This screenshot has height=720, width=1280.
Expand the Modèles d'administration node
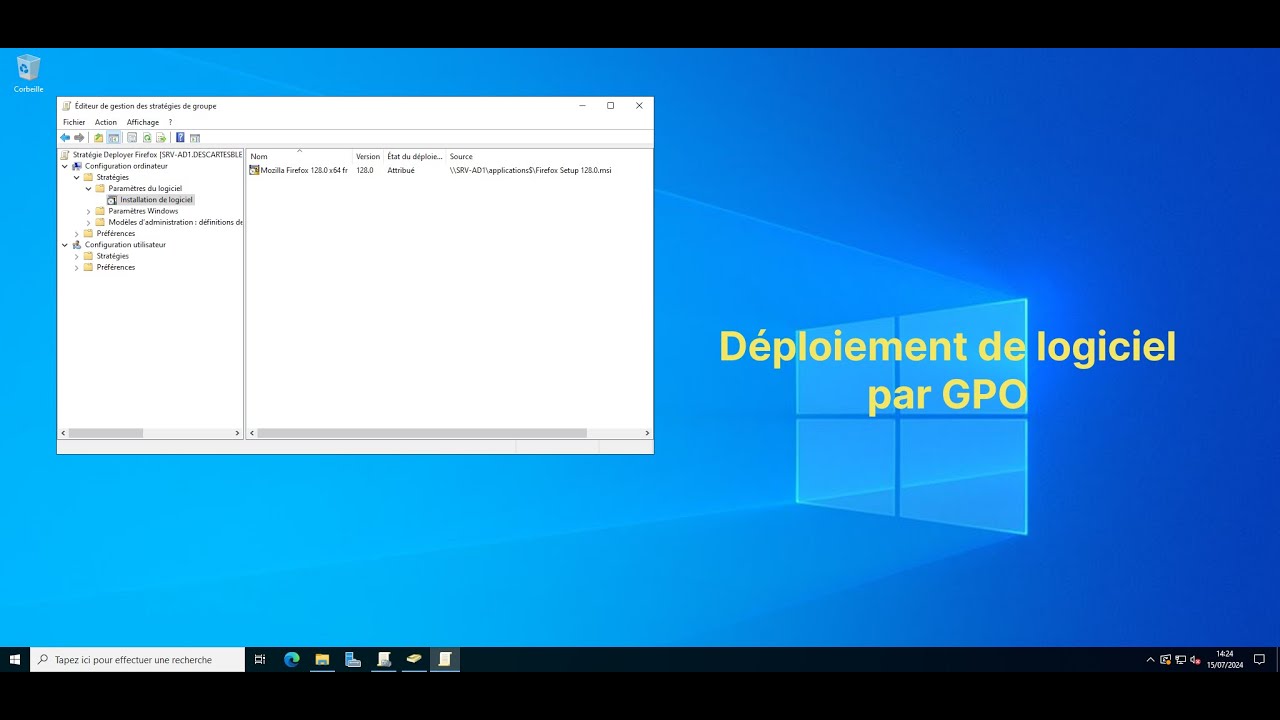88,222
